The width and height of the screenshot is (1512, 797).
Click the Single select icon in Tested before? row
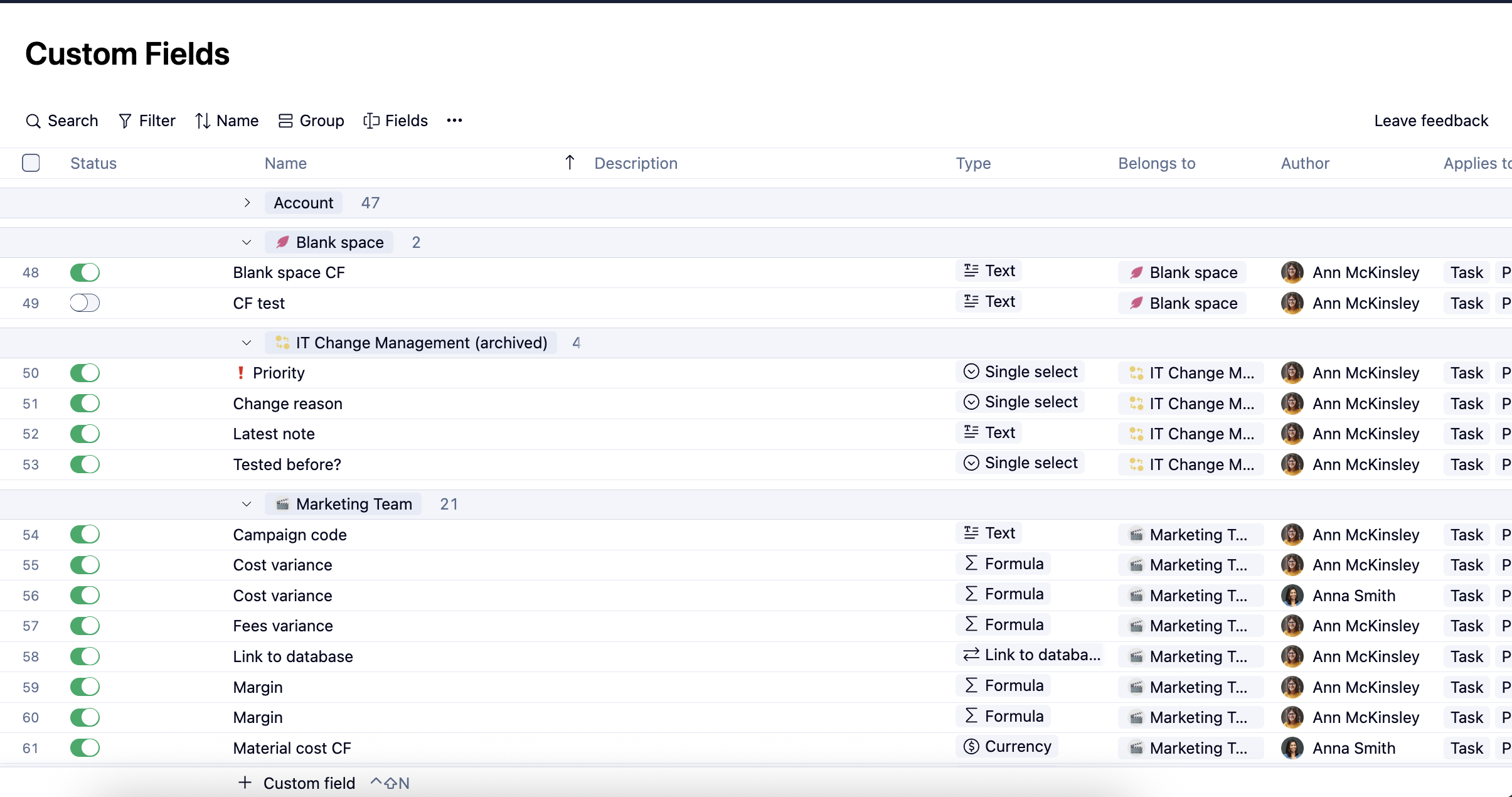click(971, 463)
